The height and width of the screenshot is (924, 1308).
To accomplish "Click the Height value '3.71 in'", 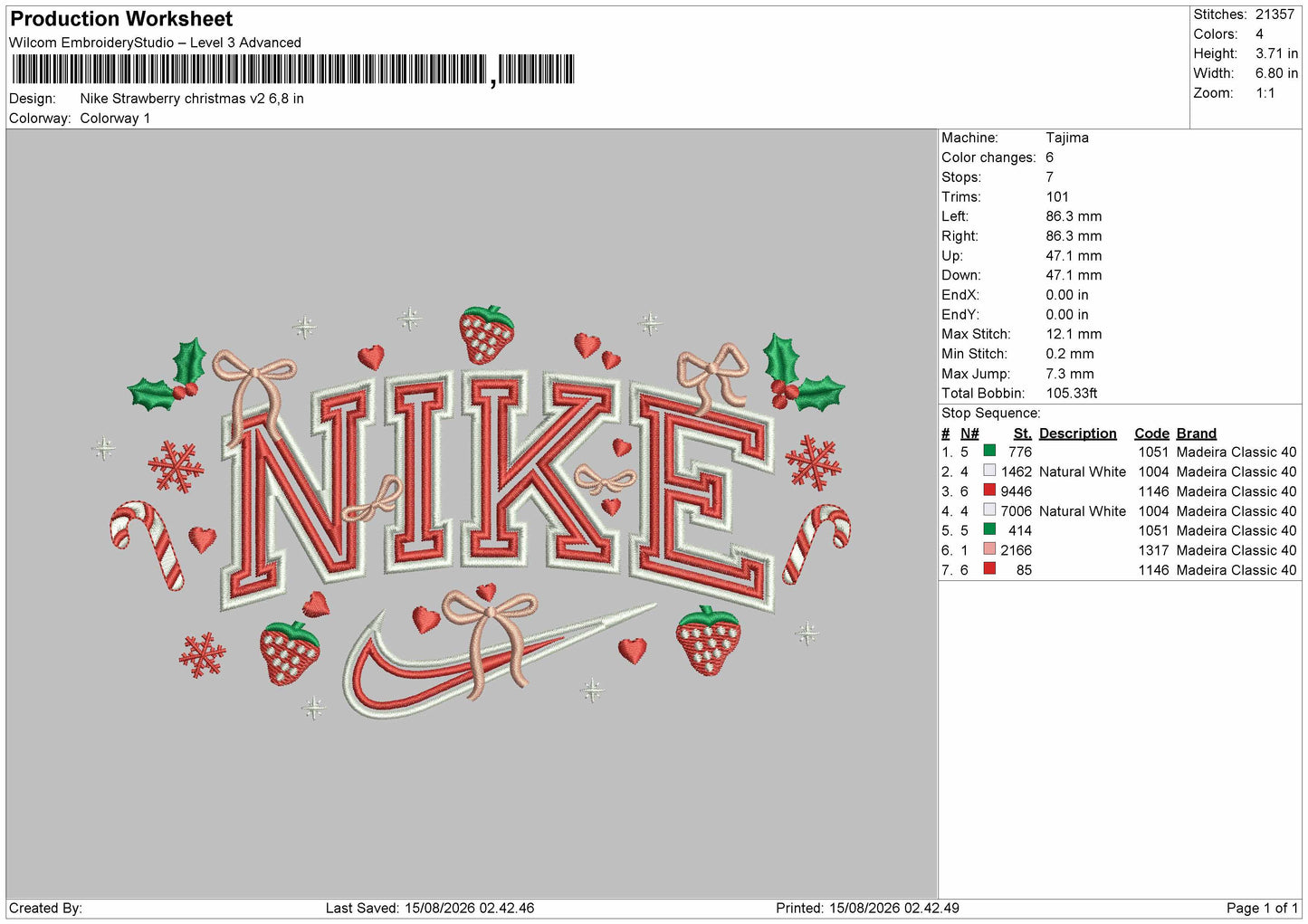I will pos(1276,54).
